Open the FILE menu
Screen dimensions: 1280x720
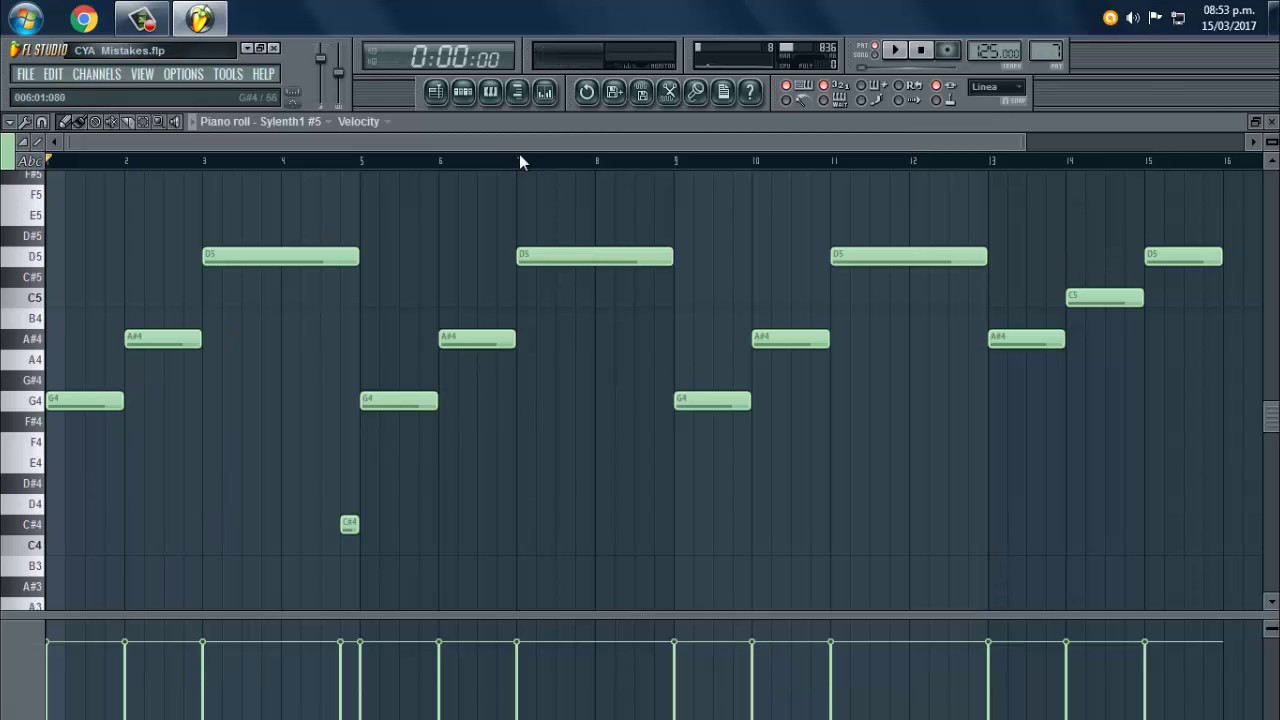[25, 74]
